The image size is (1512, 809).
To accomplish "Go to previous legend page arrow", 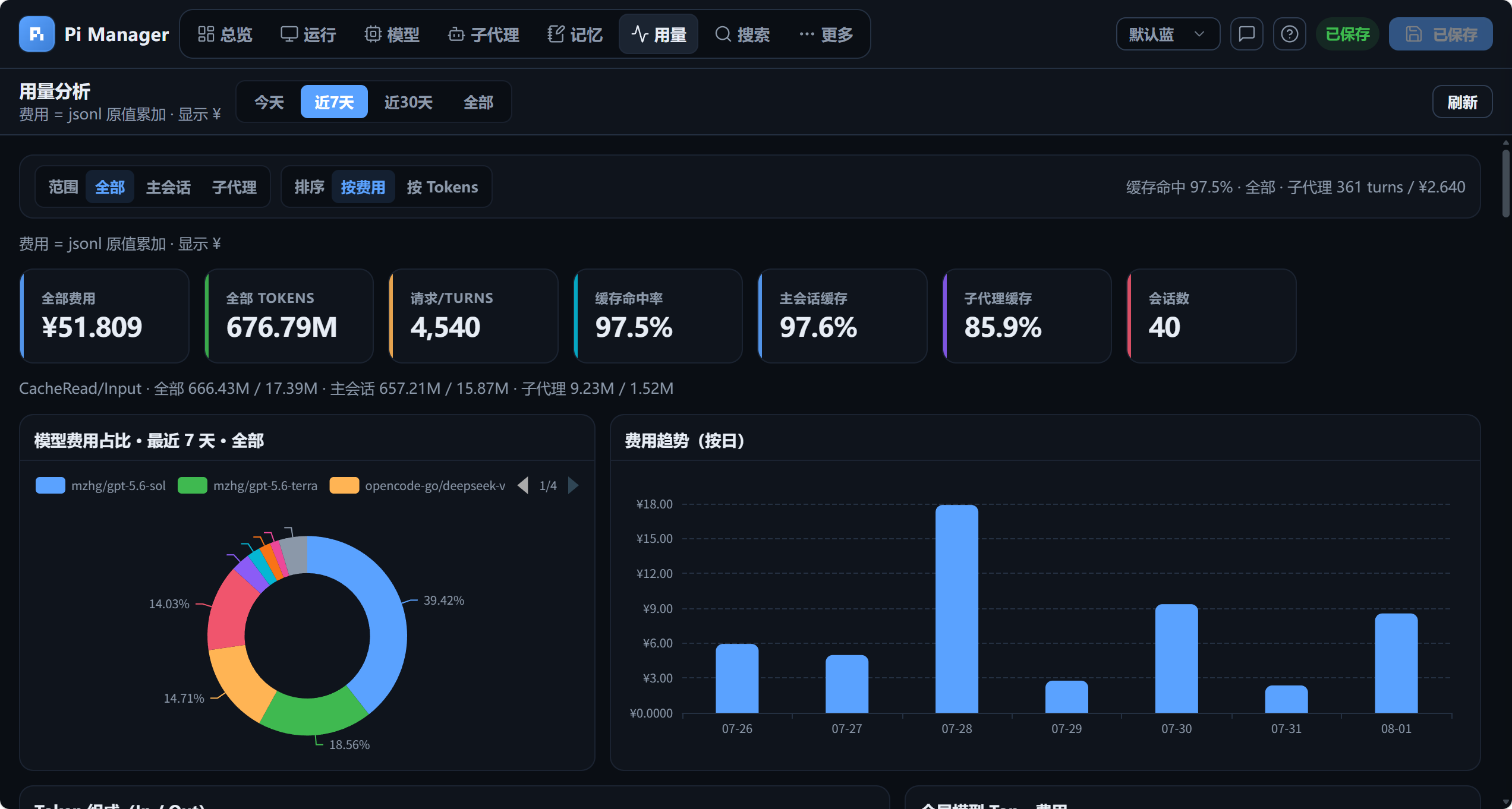I will (x=523, y=485).
